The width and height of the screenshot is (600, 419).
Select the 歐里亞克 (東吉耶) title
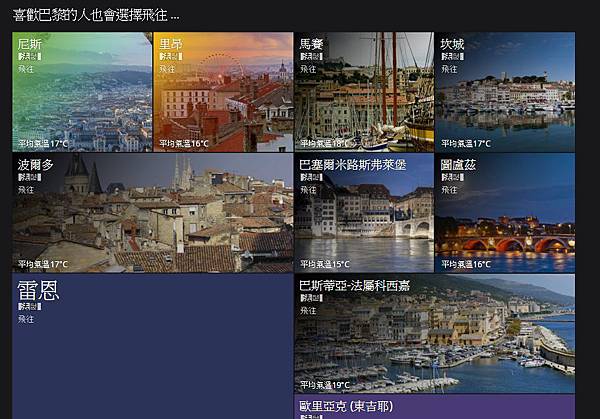pos(346,406)
